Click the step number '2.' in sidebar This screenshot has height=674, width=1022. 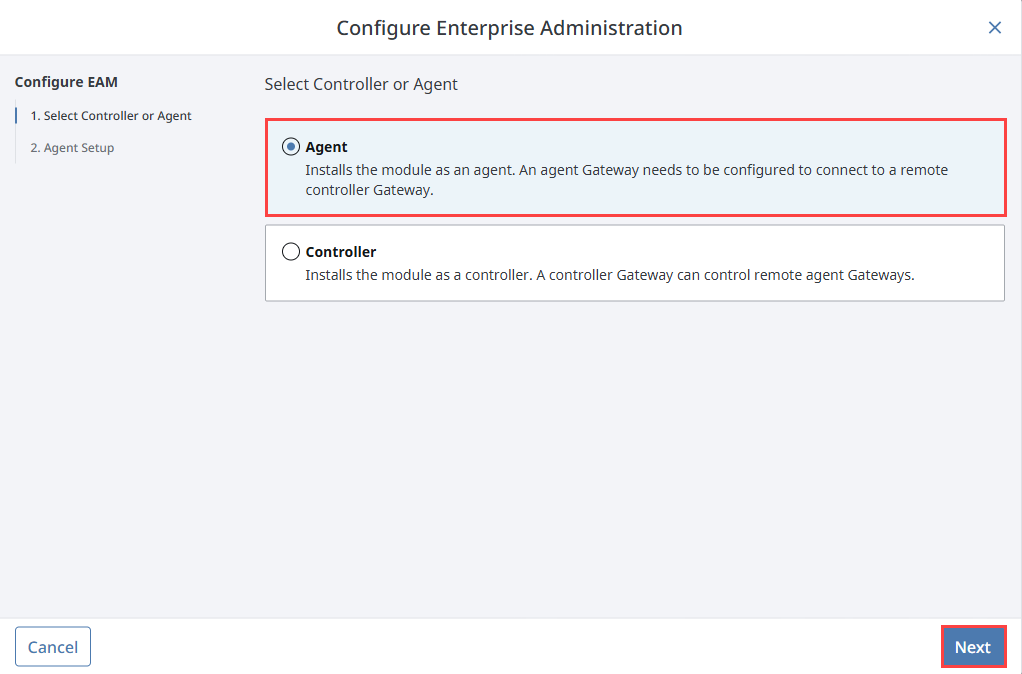(x=35, y=148)
